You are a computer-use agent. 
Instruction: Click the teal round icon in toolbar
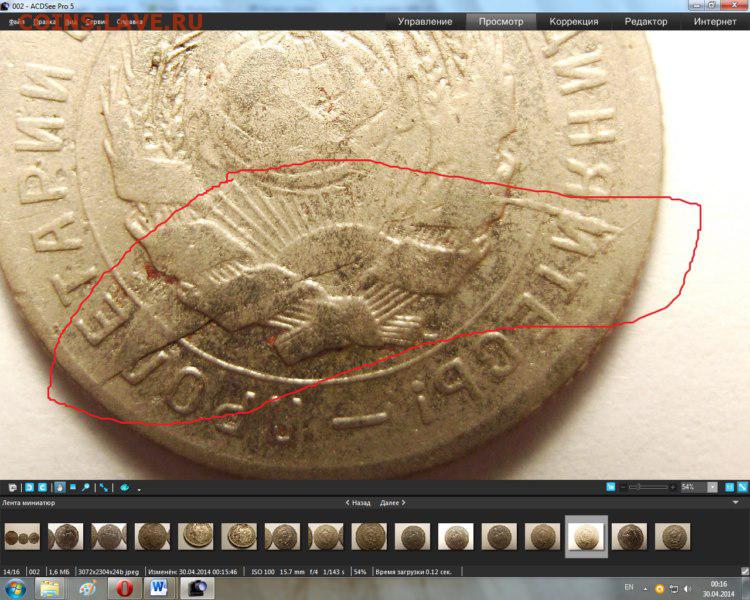point(125,488)
